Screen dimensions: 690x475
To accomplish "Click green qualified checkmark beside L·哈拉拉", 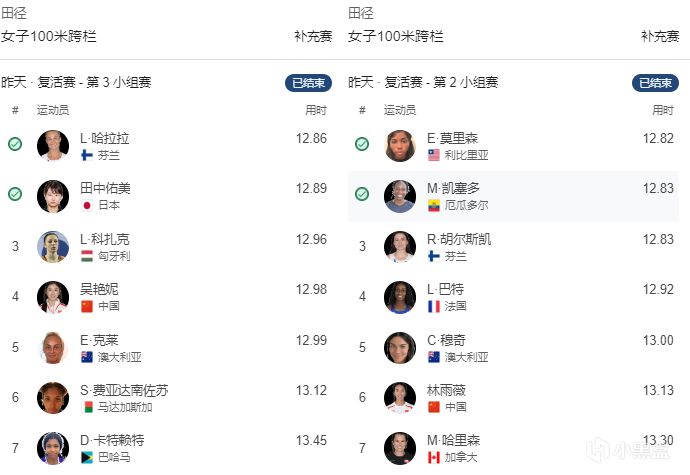I will coord(15,144).
